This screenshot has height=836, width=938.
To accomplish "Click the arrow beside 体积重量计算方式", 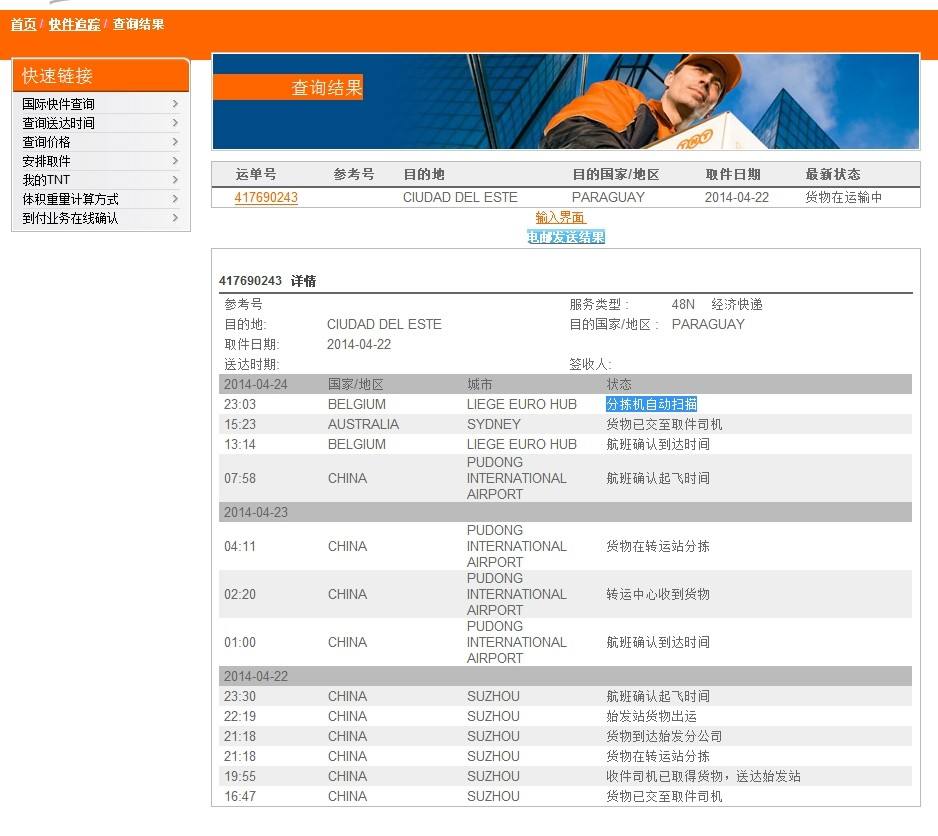I will 175,199.
